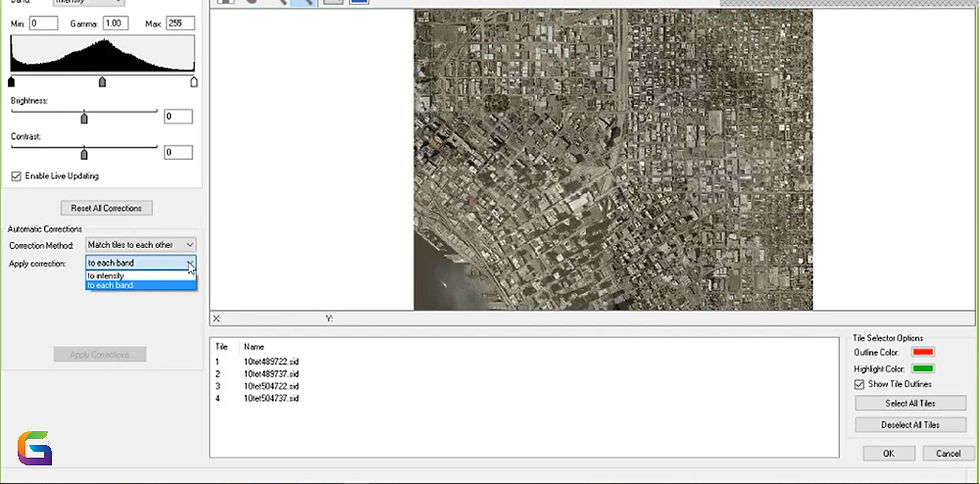Confirm with the OK button
980x484 pixels.
tap(889, 453)
